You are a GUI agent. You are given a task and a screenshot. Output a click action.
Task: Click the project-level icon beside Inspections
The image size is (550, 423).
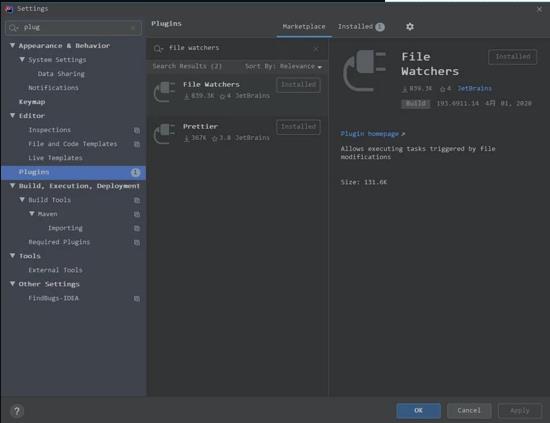pyautogui.click(x=137, y=130)
